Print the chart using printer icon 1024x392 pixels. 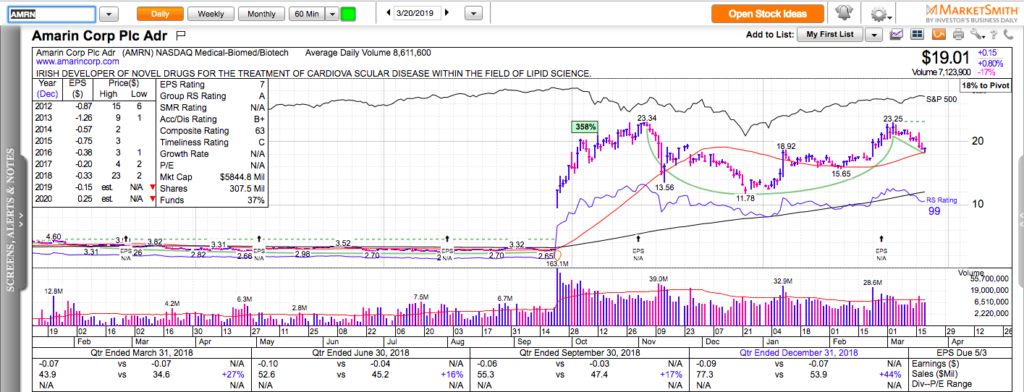pos(958,34)
